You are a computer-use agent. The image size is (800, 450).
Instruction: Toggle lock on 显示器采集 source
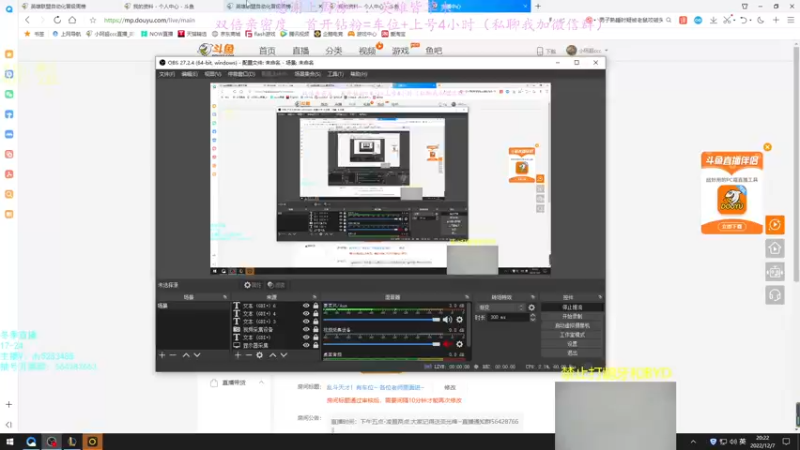point(315,345)
